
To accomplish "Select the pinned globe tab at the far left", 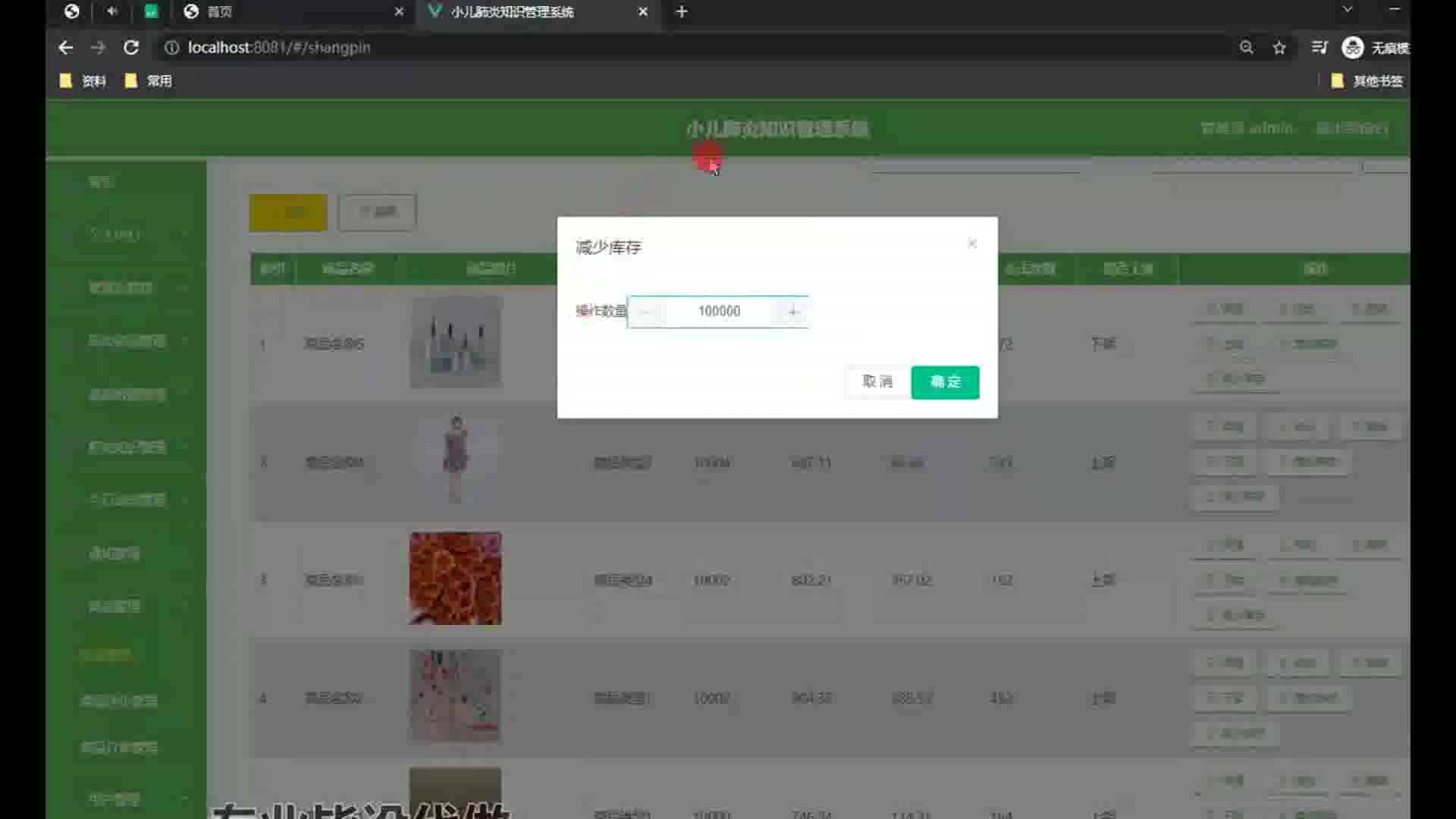I will pos(72,11).
